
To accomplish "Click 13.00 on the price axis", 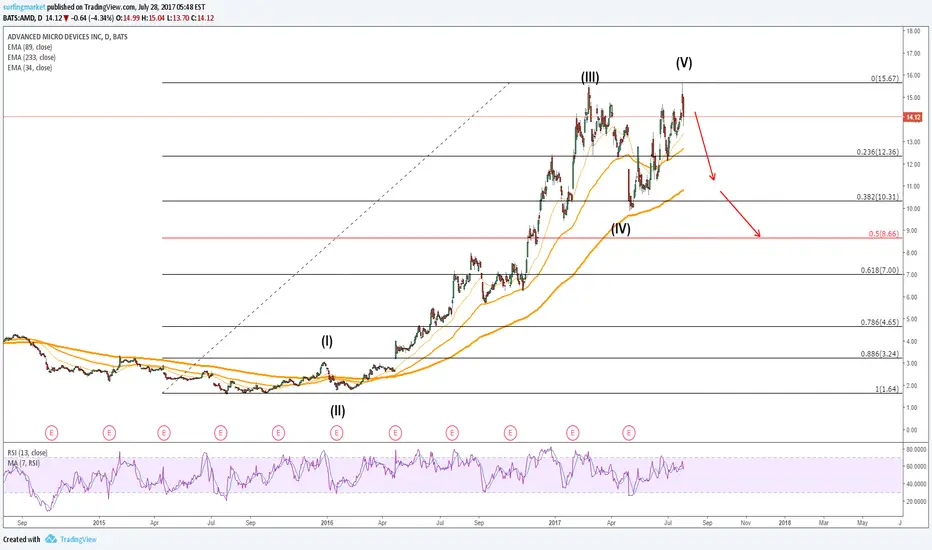I will click(x=913, y=142).
